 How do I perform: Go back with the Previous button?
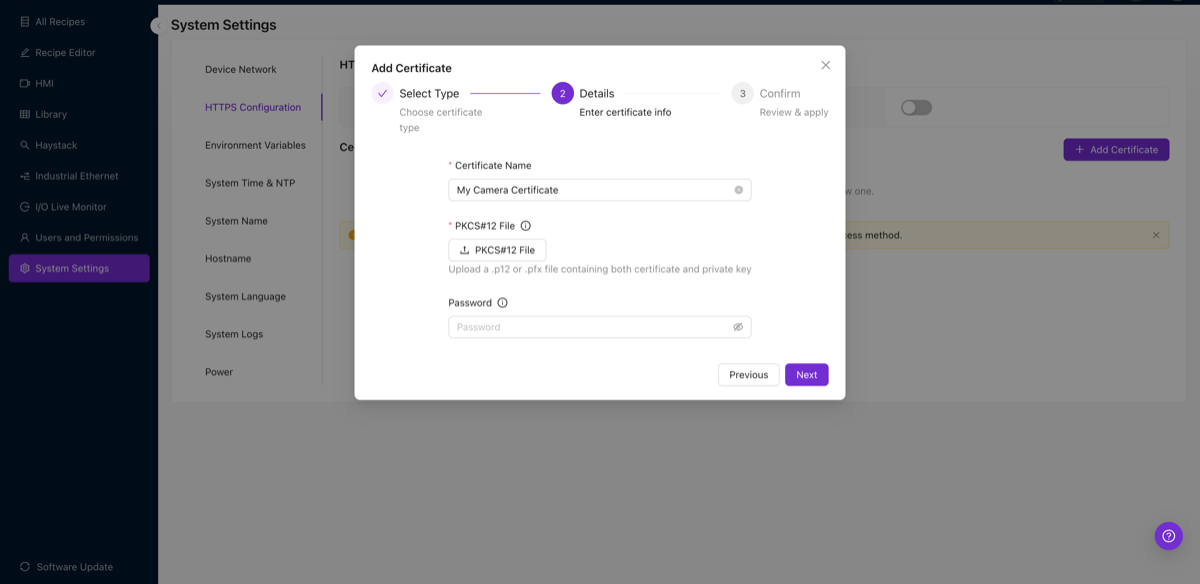tap(748, 374)
